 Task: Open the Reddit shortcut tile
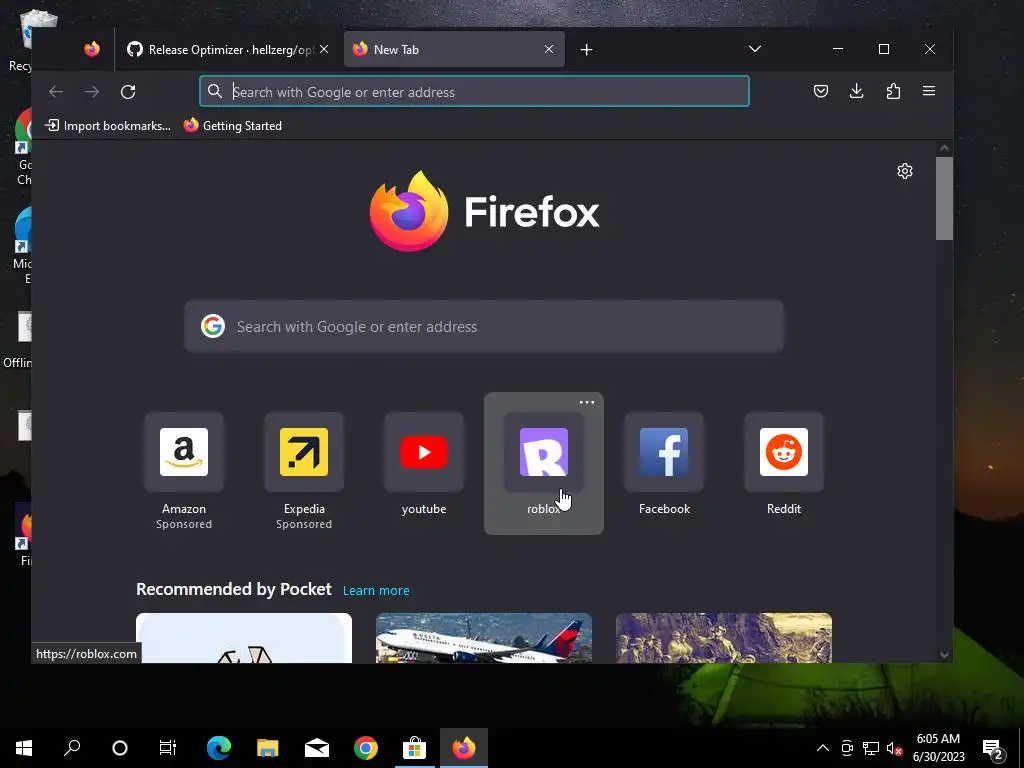click(x=784, y=465)
